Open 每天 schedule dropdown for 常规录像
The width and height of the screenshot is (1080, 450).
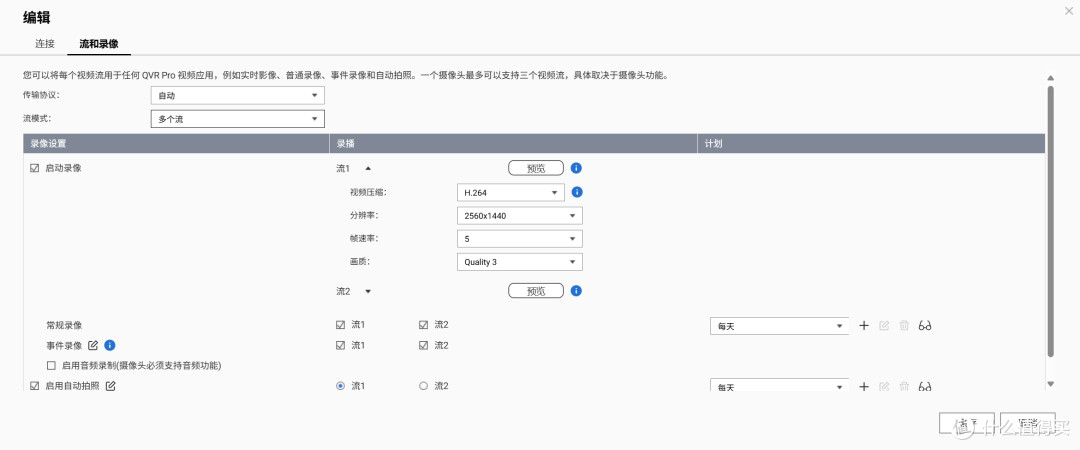[780, 326]
